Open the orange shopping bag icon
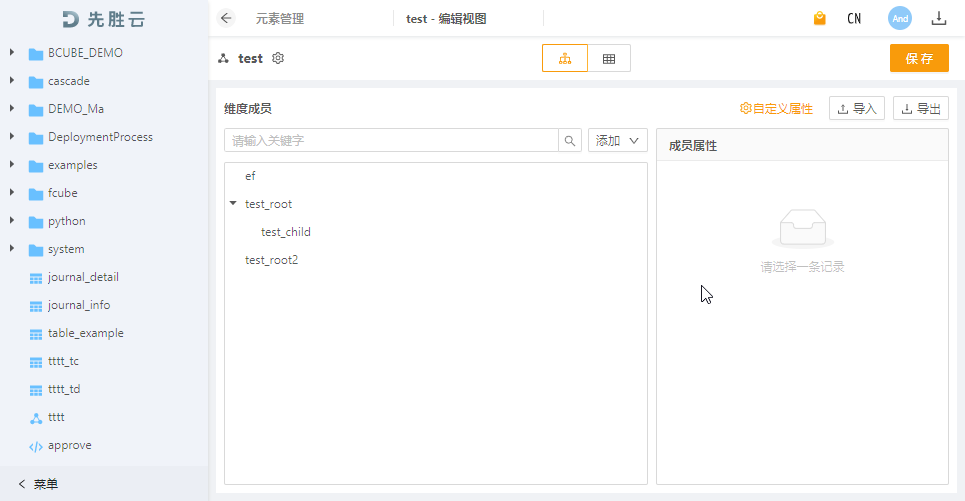The width and height of the screenshot is (965, 501). [x=820, y=18]
